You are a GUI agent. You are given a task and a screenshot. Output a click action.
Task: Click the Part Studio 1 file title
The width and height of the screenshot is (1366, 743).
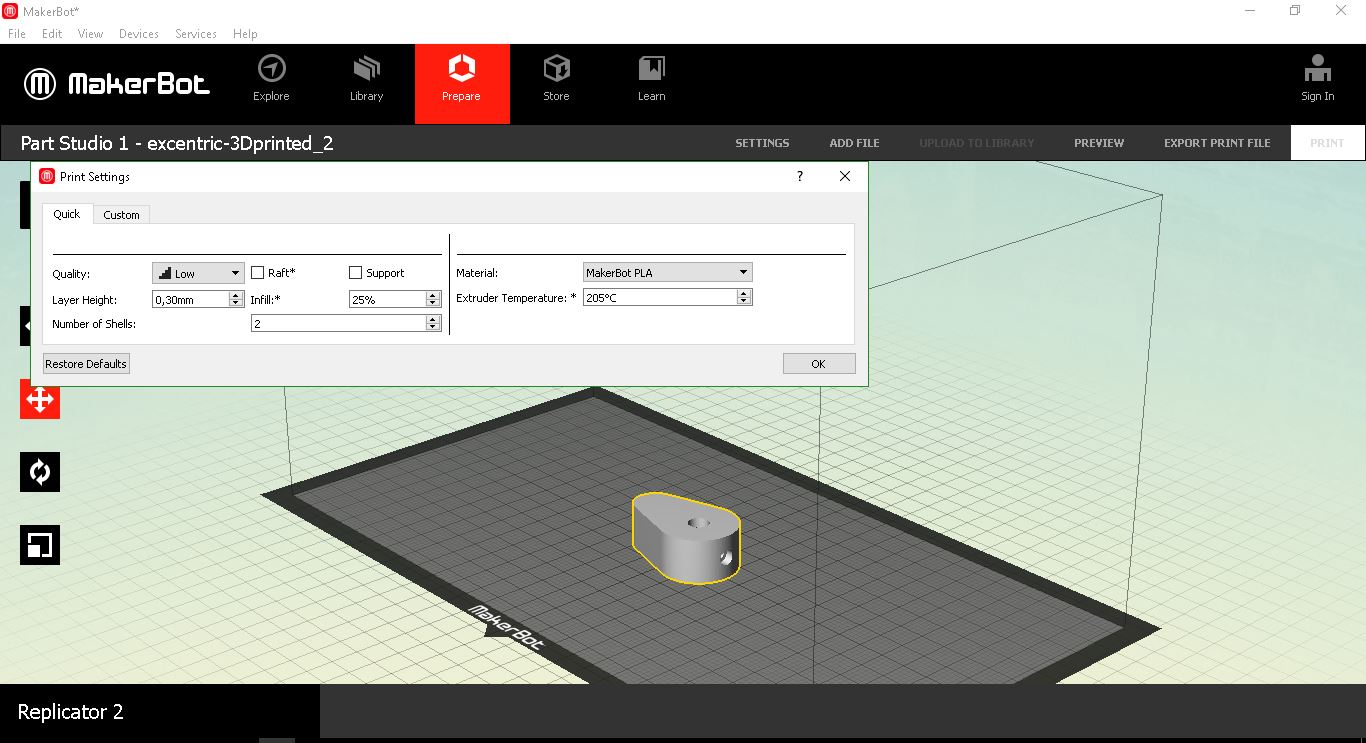point(177,143)
